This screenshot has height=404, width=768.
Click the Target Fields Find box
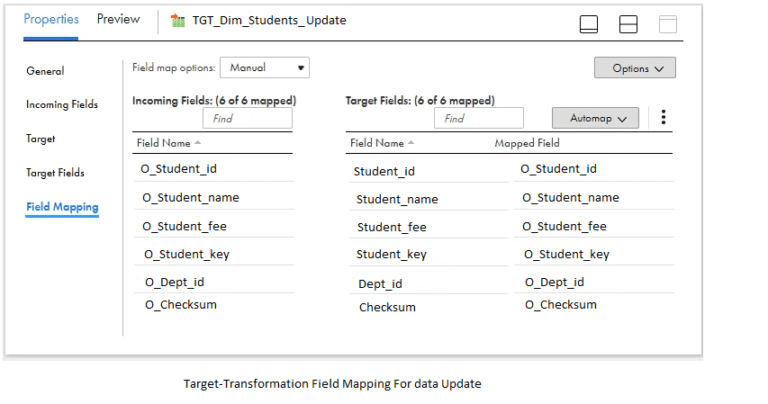coord(479,119)
